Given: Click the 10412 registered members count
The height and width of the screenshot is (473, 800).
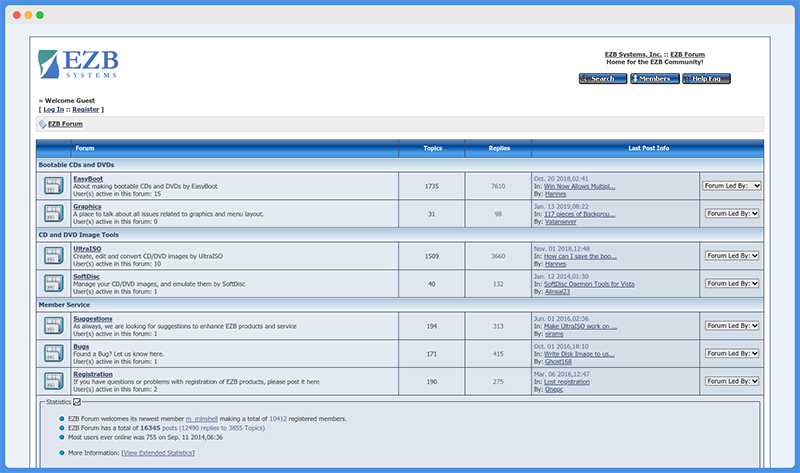Looking at the screenshot, I should (278, 418).
